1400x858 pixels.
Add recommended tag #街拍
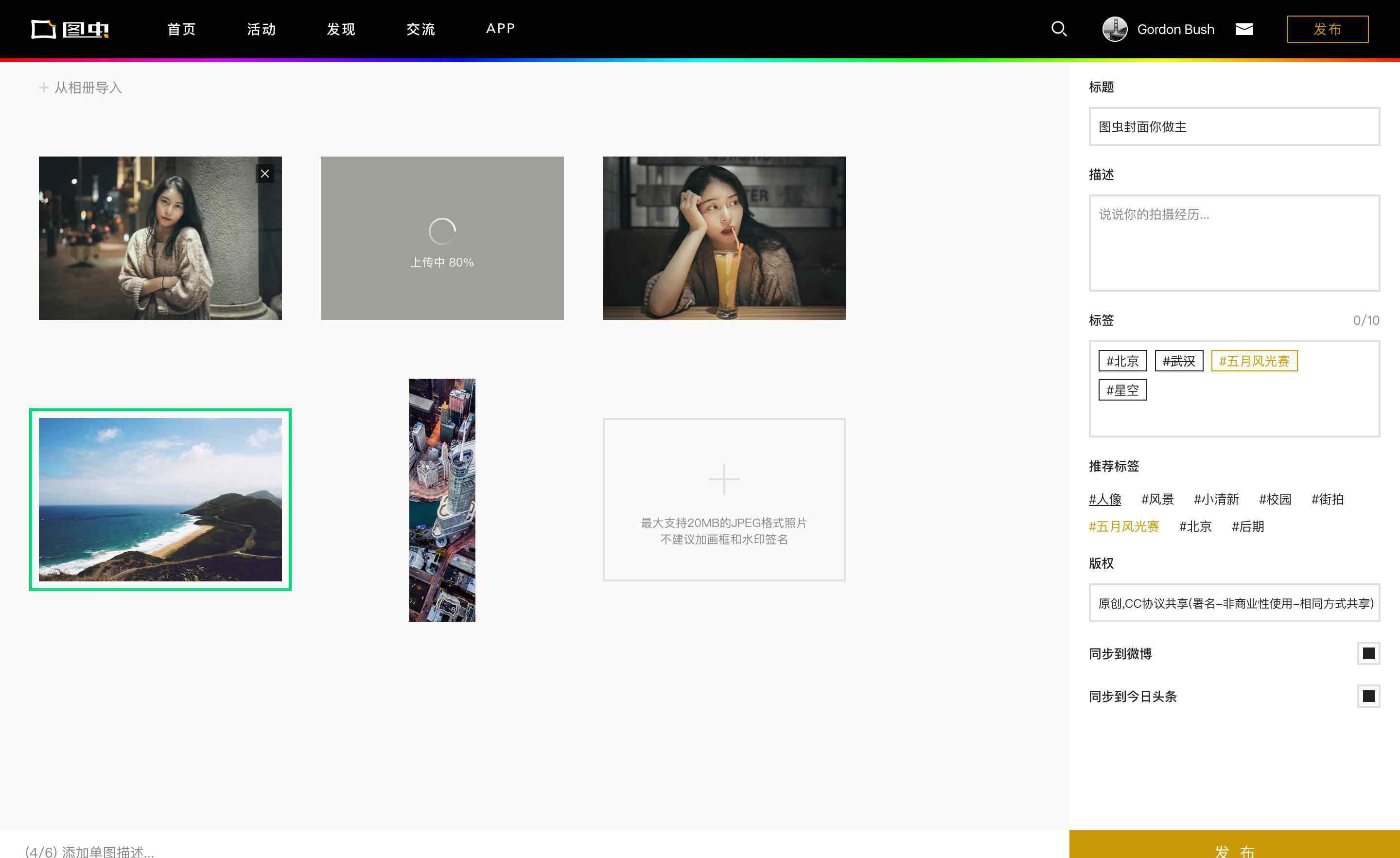1327,499
